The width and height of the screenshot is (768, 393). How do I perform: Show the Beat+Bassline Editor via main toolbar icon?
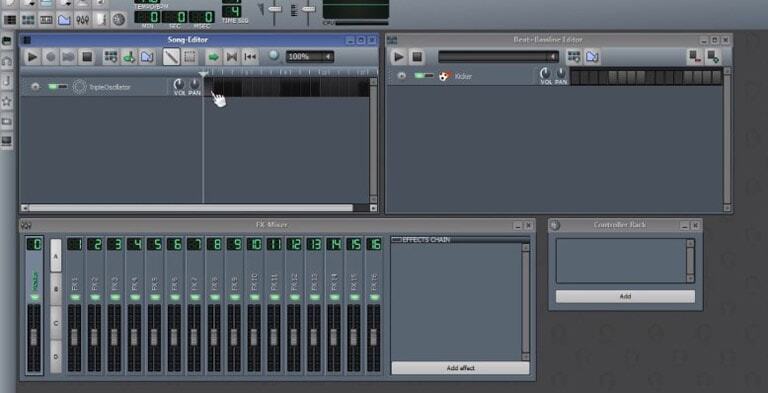pyautogui.click(x=28, y=20)
